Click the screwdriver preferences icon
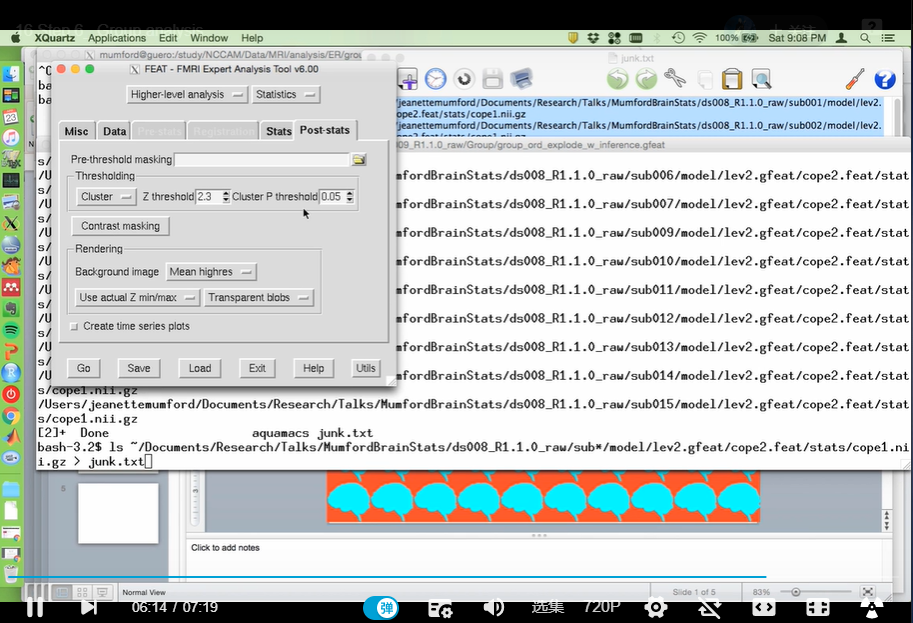Screen dimensions: 913x623 (855, 79)
